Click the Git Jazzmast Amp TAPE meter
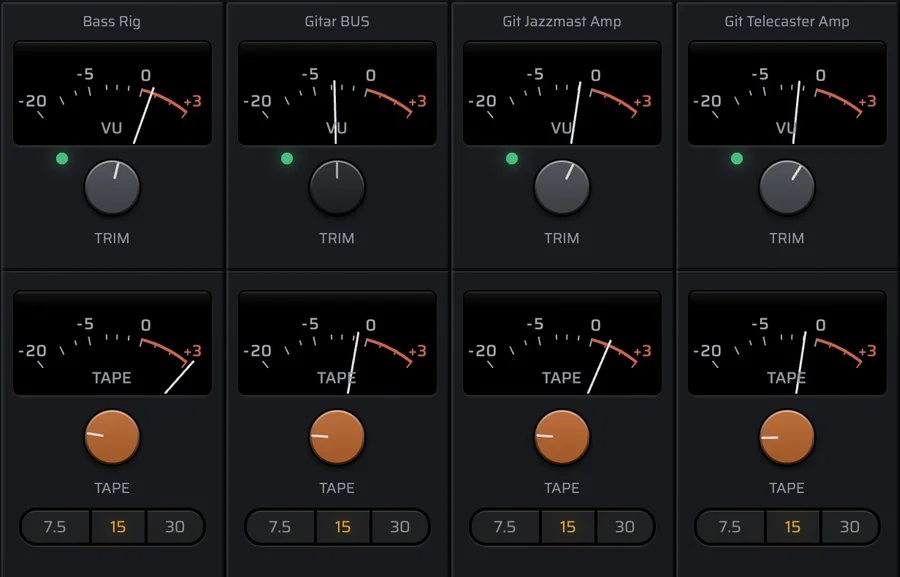Viewport: 900px width, 577px height. pyautogui.click(x=562, y=343)
